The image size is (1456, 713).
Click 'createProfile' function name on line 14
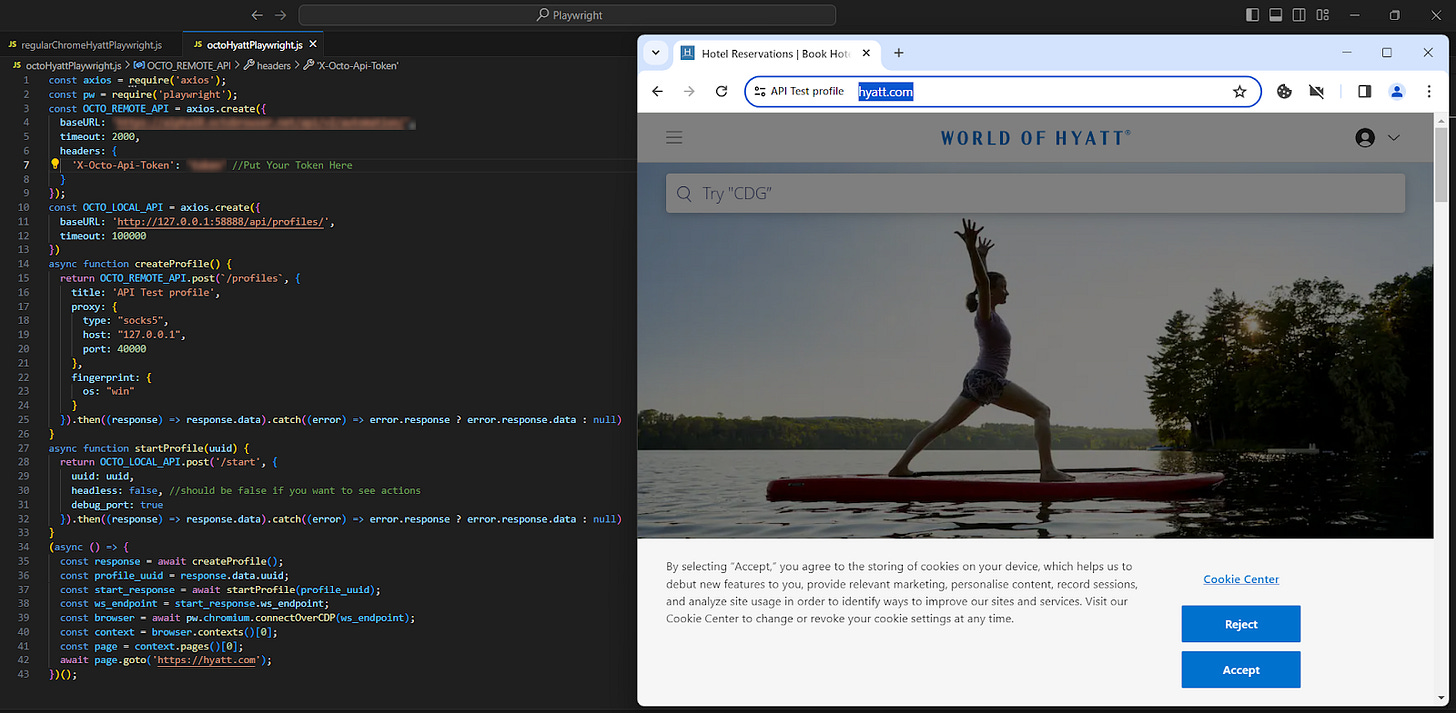click(x=172, y=264)
